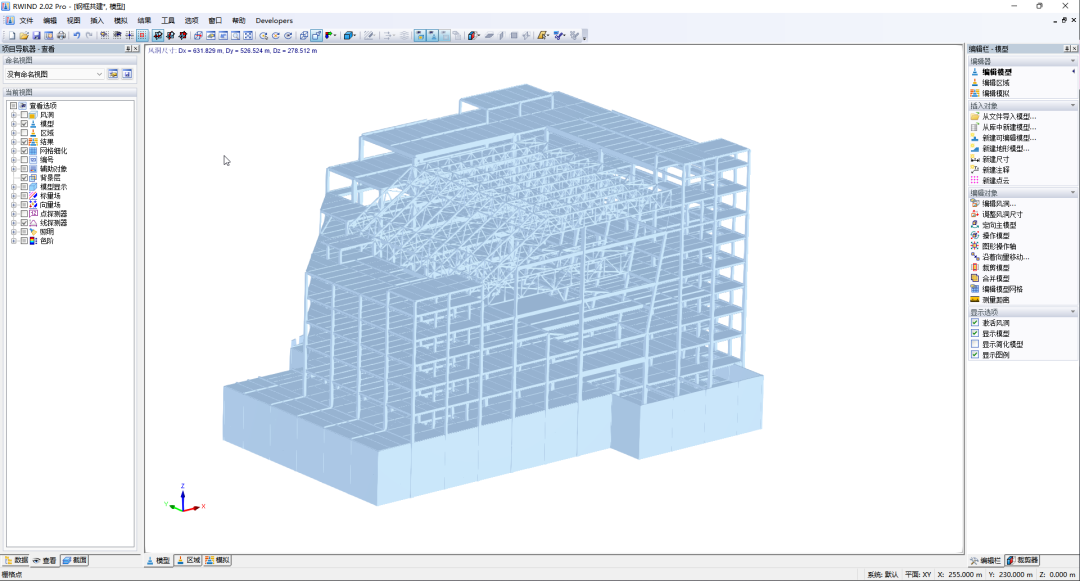The height and width of the screenshot is (581, 1080).
Task: Click the New file toolbar icon
Action: 11,35
